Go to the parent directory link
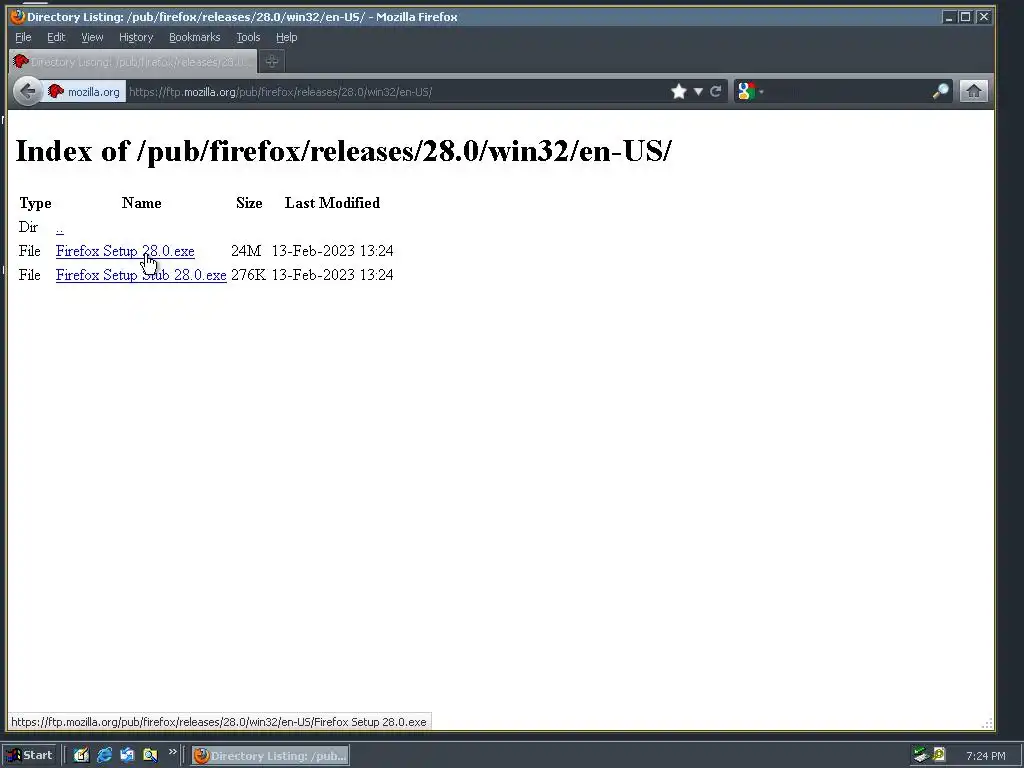Image resolution: width=1024 pixels, height=768 pixels. pos(59,228)
